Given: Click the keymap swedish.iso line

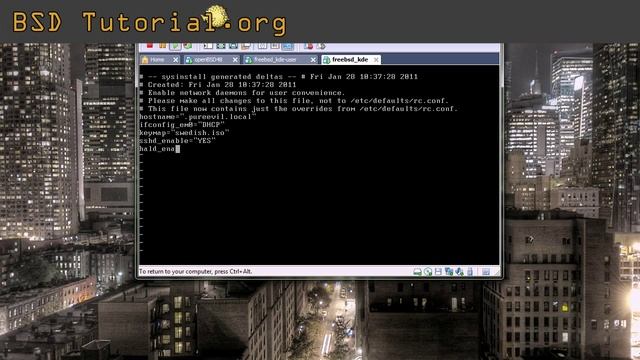Looking at the screenshot, I should (184, 133).
